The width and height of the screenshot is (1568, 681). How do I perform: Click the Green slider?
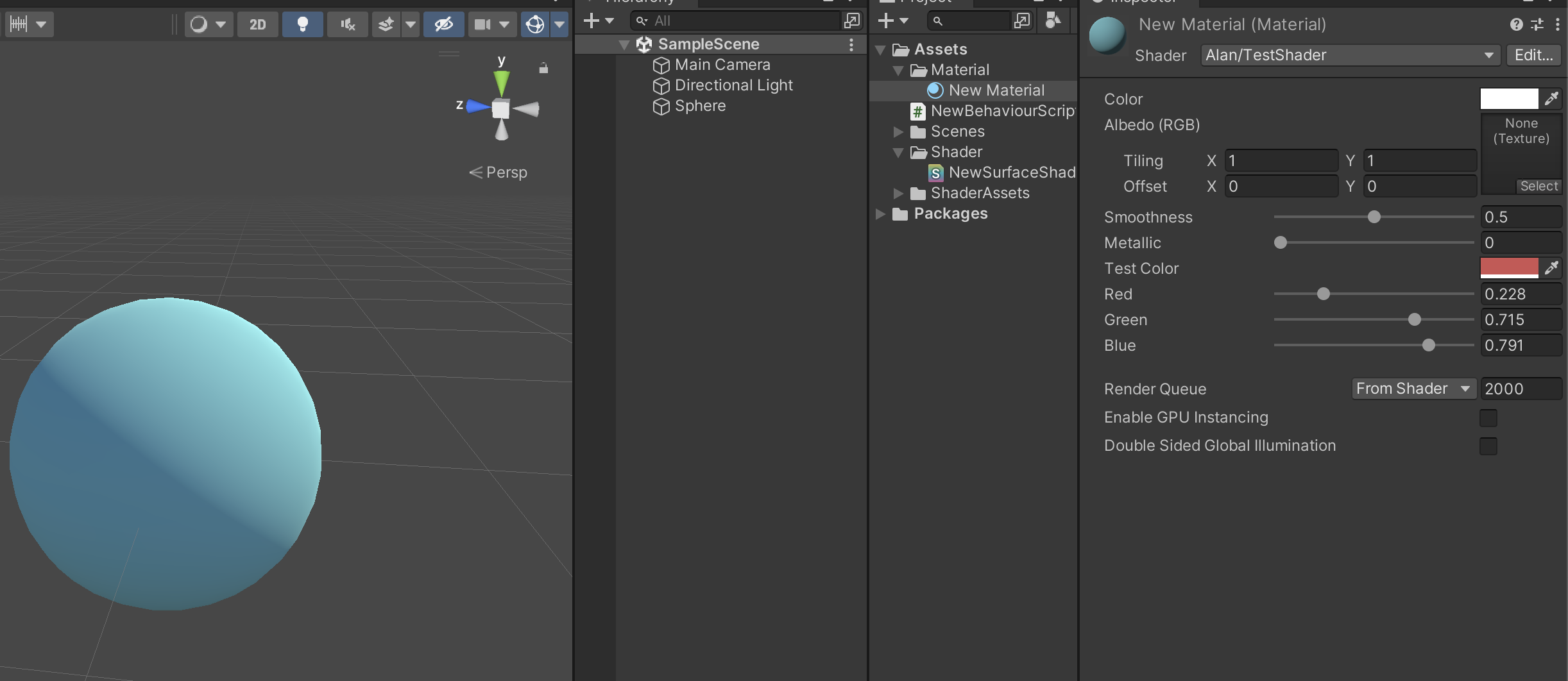pyautogui.click(x=1374, y=319)
